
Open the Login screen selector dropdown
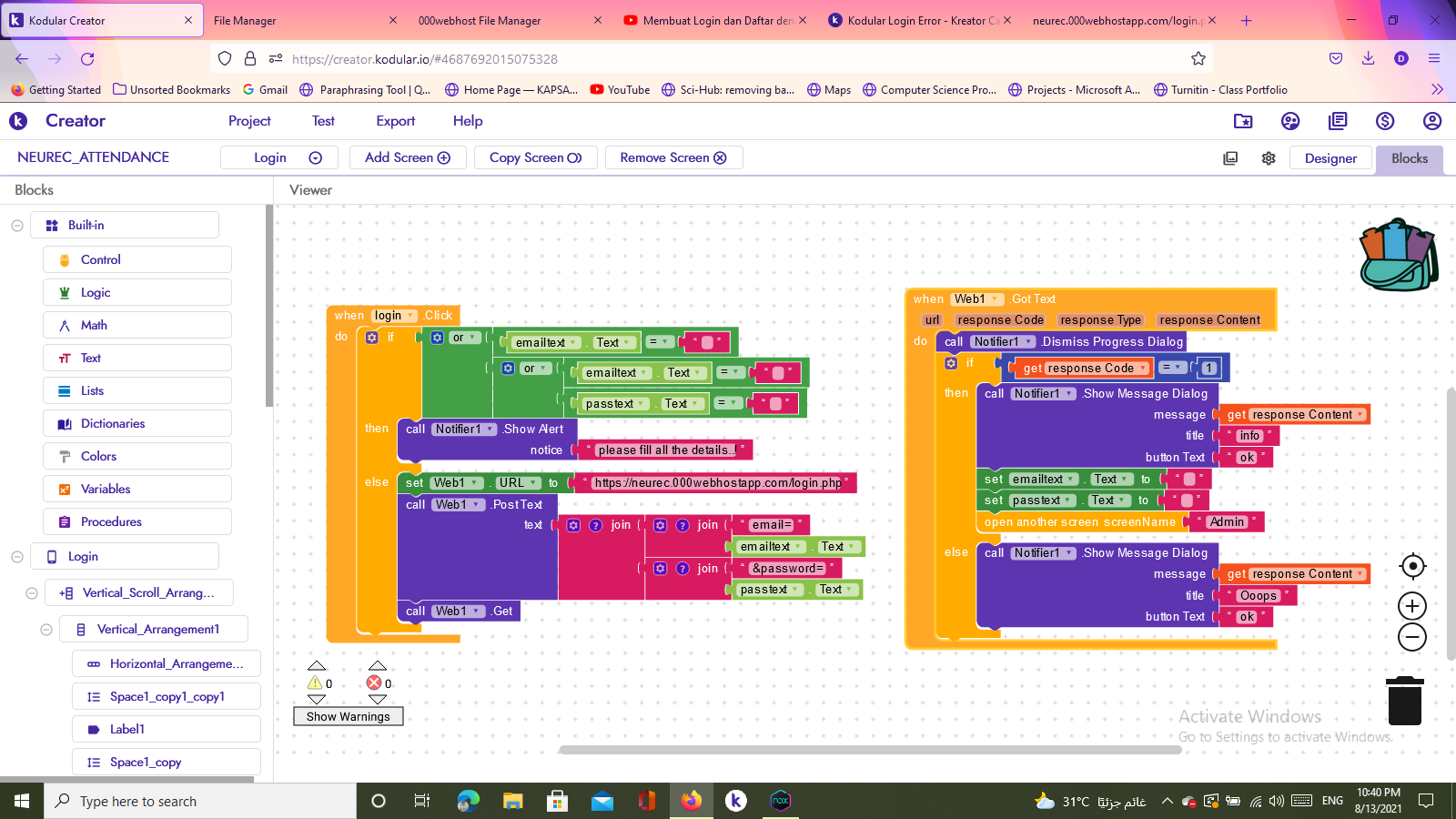coord(279,157)
